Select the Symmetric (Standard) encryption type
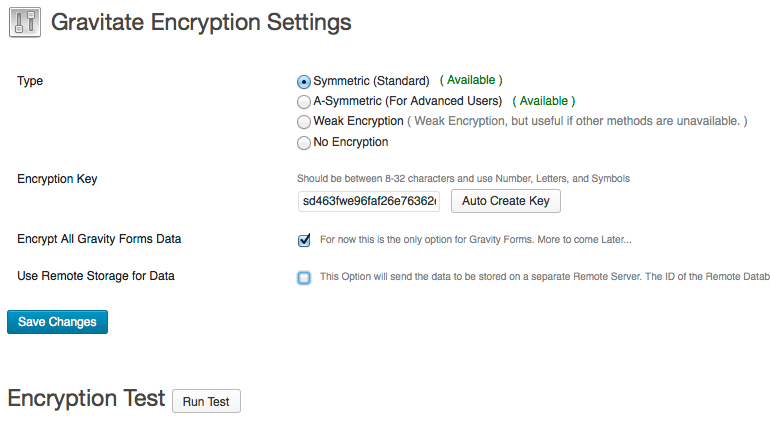Viewport: 770px width, 431px height. 304,81
